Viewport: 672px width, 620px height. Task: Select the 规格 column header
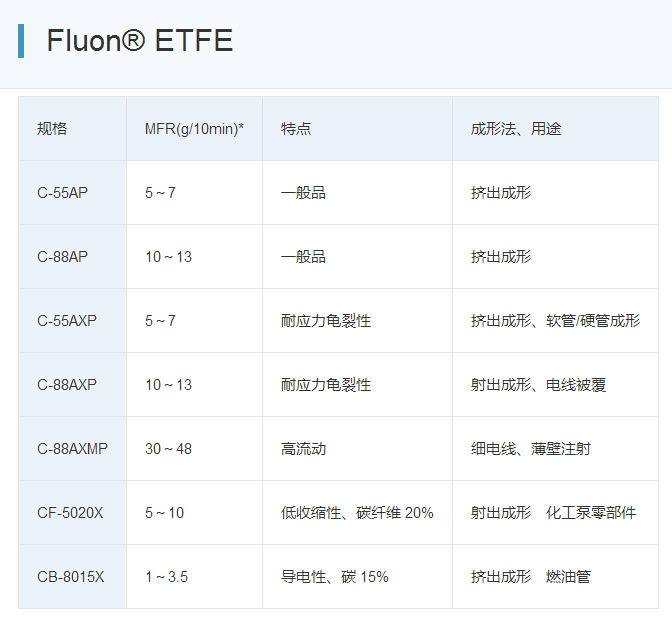click(x=52, y=129)
